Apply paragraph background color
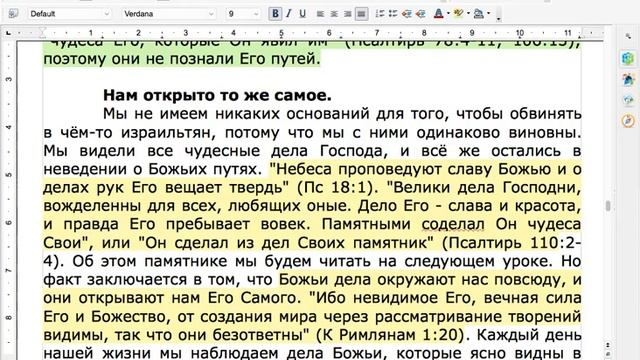 click(x=479, y=14)
